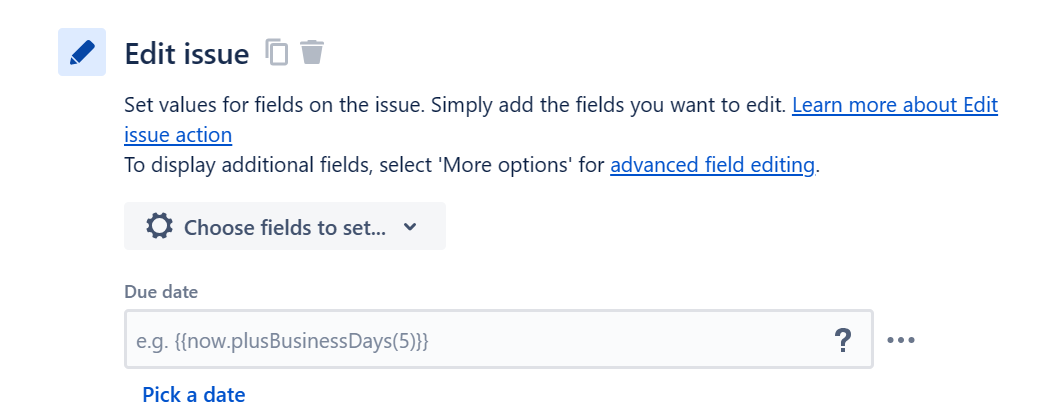This screenshot has width=1060, height=415.
Task: Focus the Due date input field
Action: [x=498, y=339]
